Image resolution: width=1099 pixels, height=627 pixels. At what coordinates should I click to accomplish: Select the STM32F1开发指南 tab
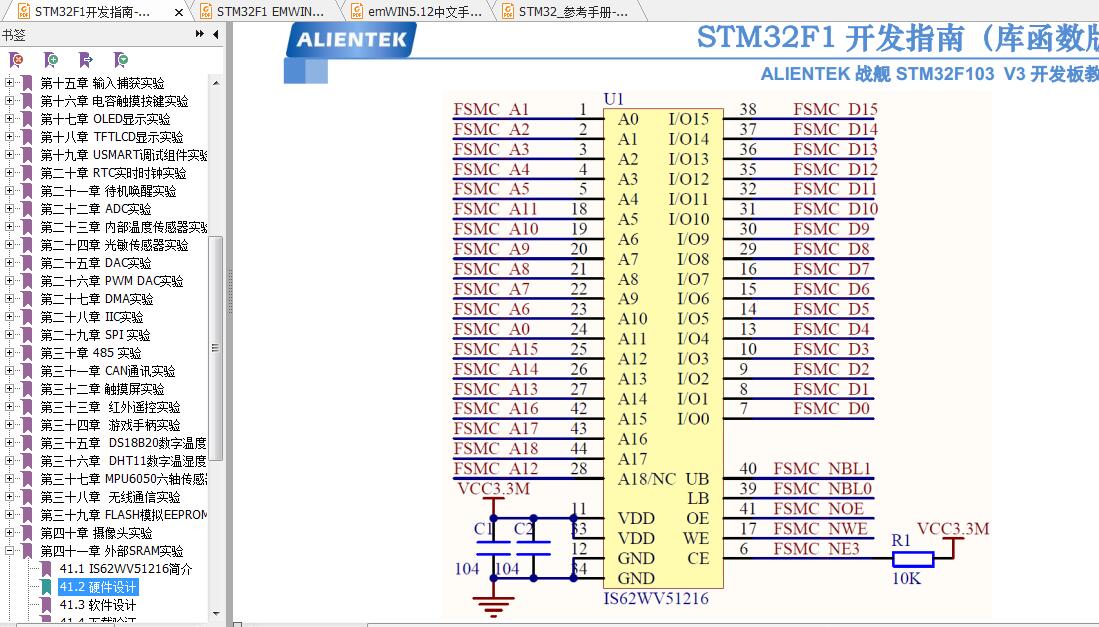click(x=93, y=11)
